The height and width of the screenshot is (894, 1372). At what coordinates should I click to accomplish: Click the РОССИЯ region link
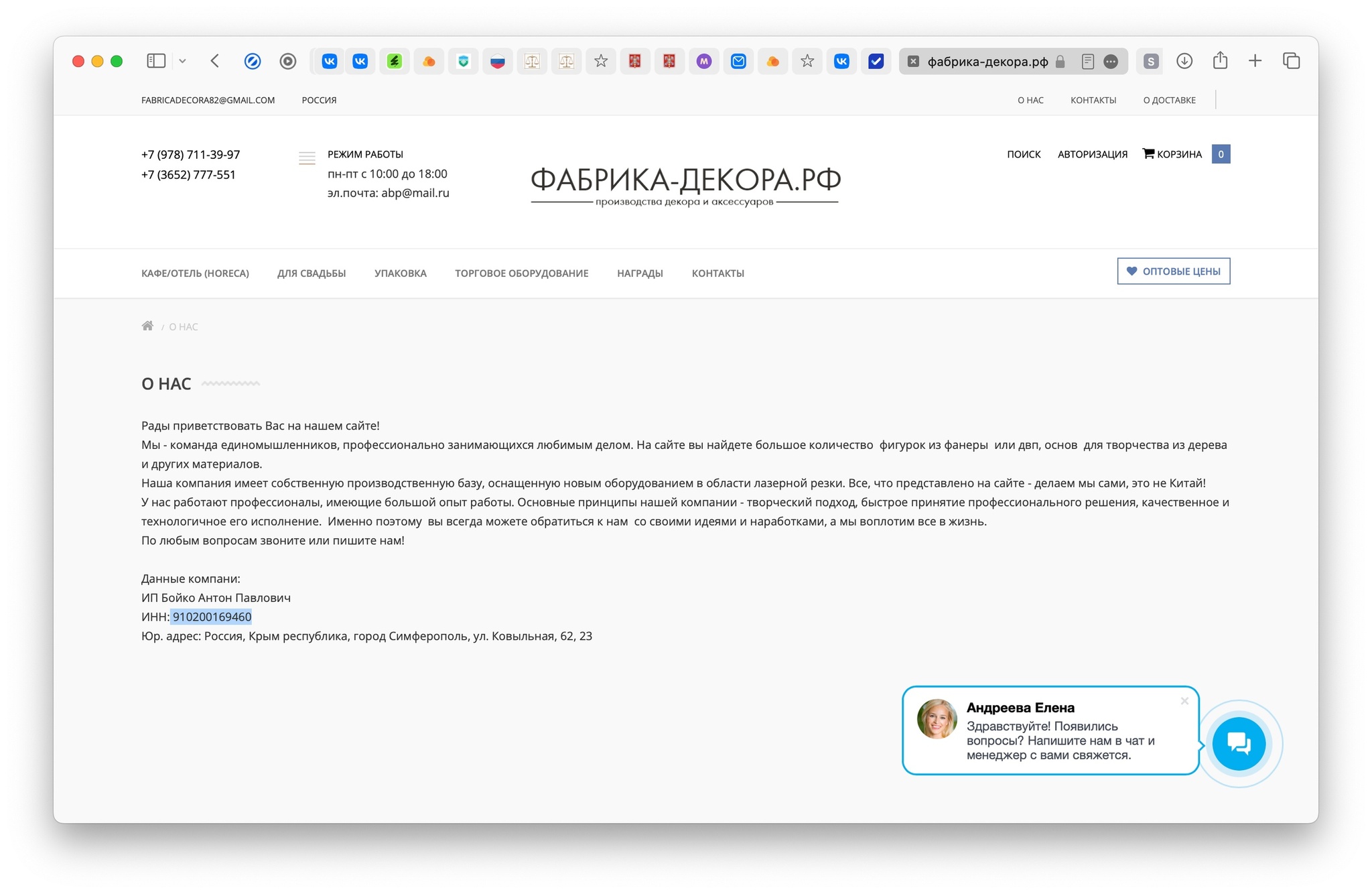tap(319, 100)
